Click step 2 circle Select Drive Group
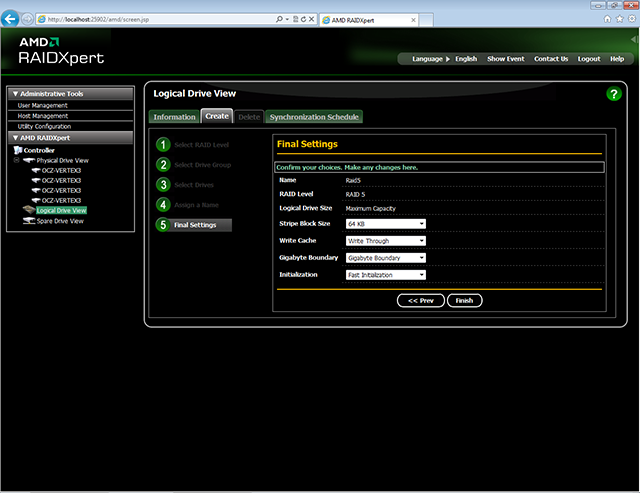The height and width of the screenshot is (493, 640). click(x=163, y=164)
